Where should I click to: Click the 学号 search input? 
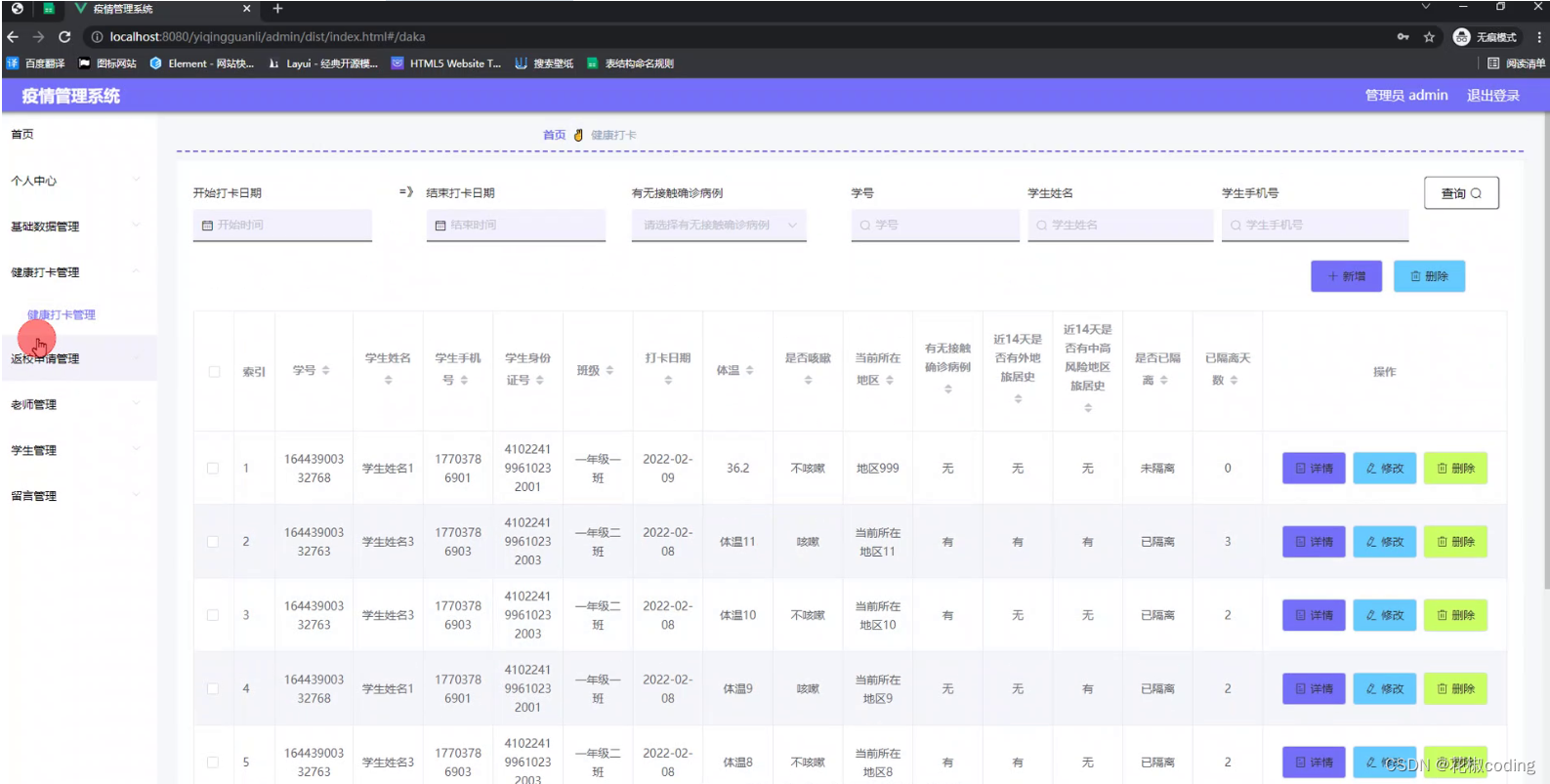(x=935, y=226)
